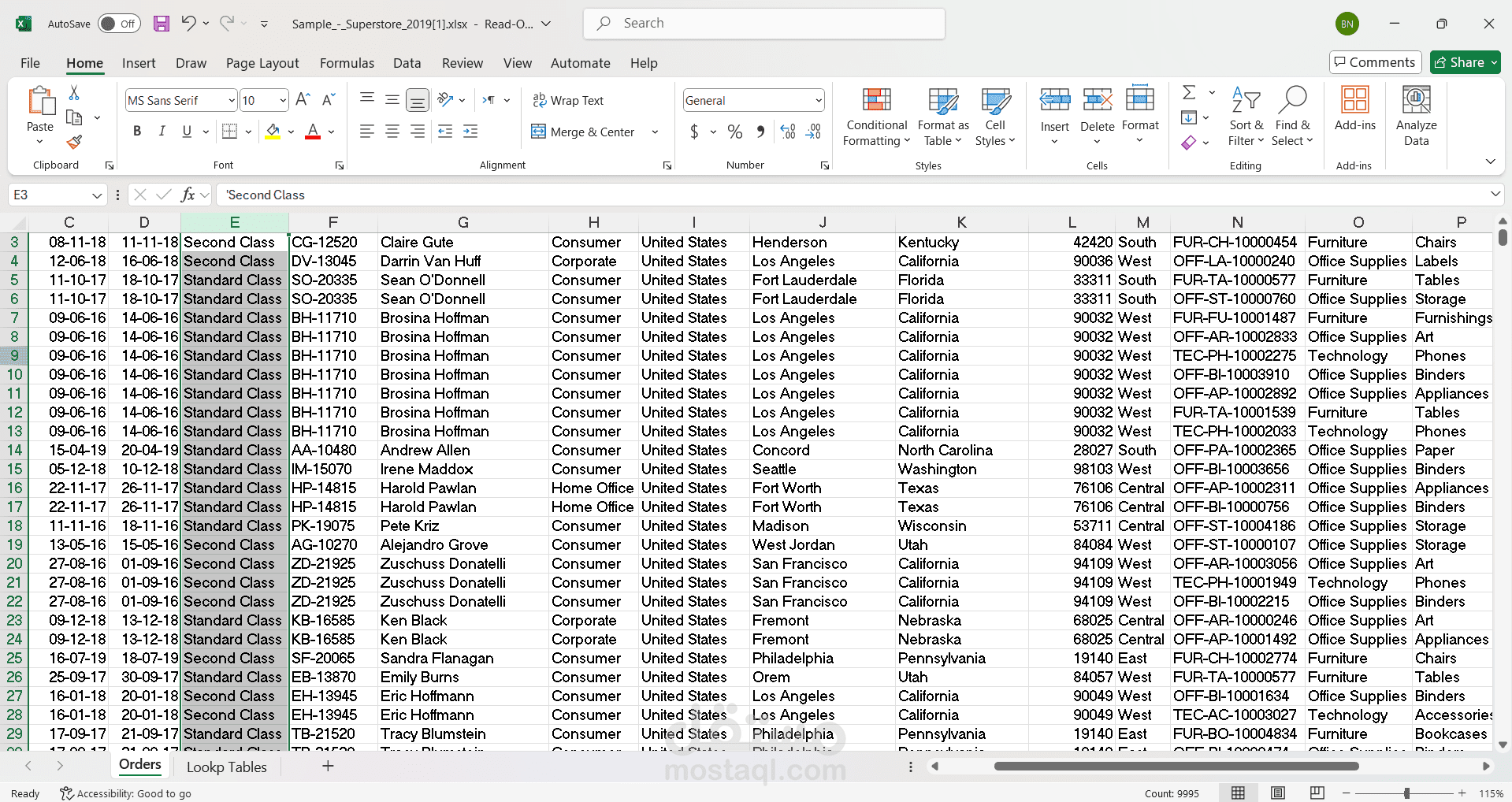Open the Add-ins icon
The image size is (1512, 802).
pyautogui.click(x=1354, y=100)
